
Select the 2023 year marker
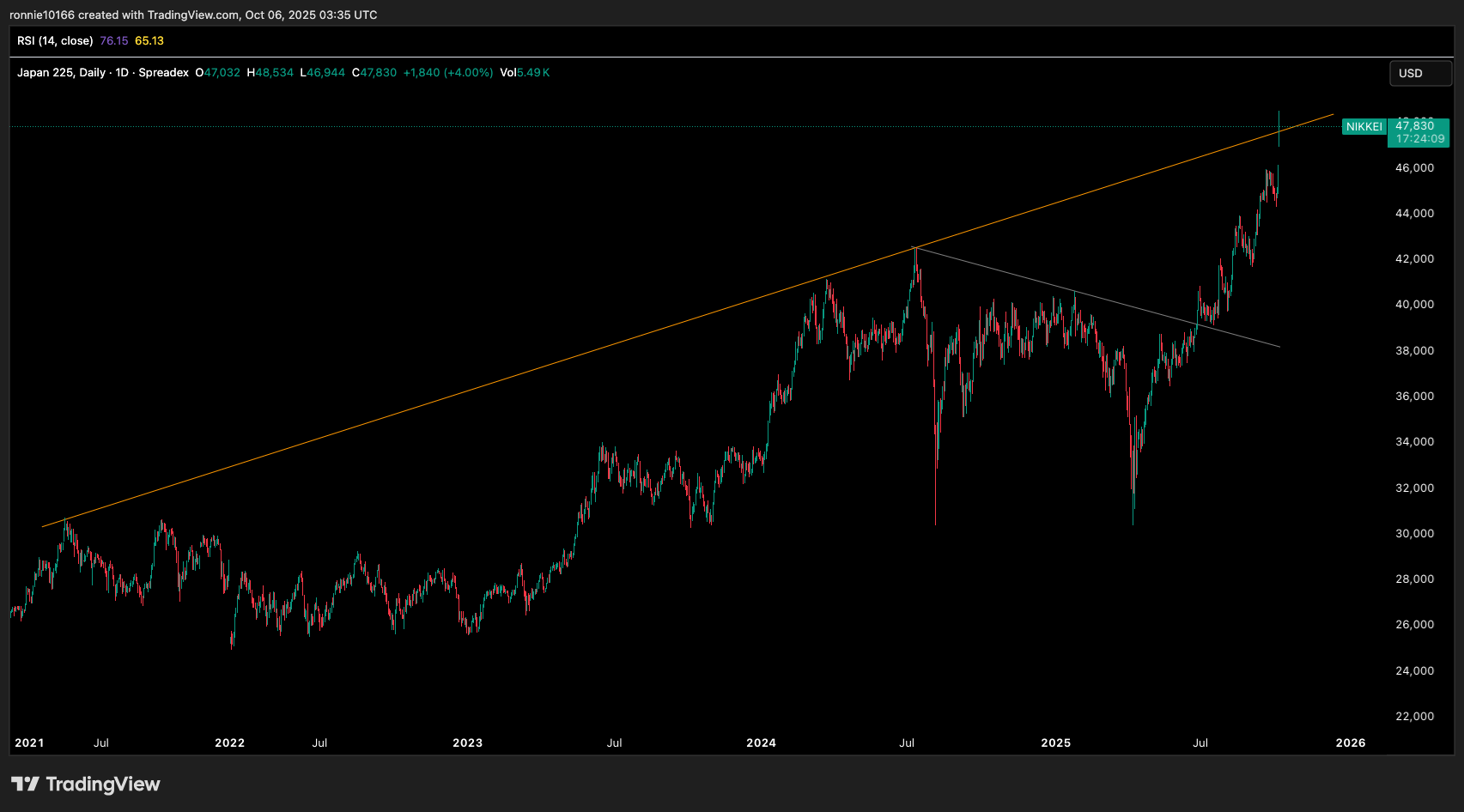pyautogui.click(x=467, y=743)
